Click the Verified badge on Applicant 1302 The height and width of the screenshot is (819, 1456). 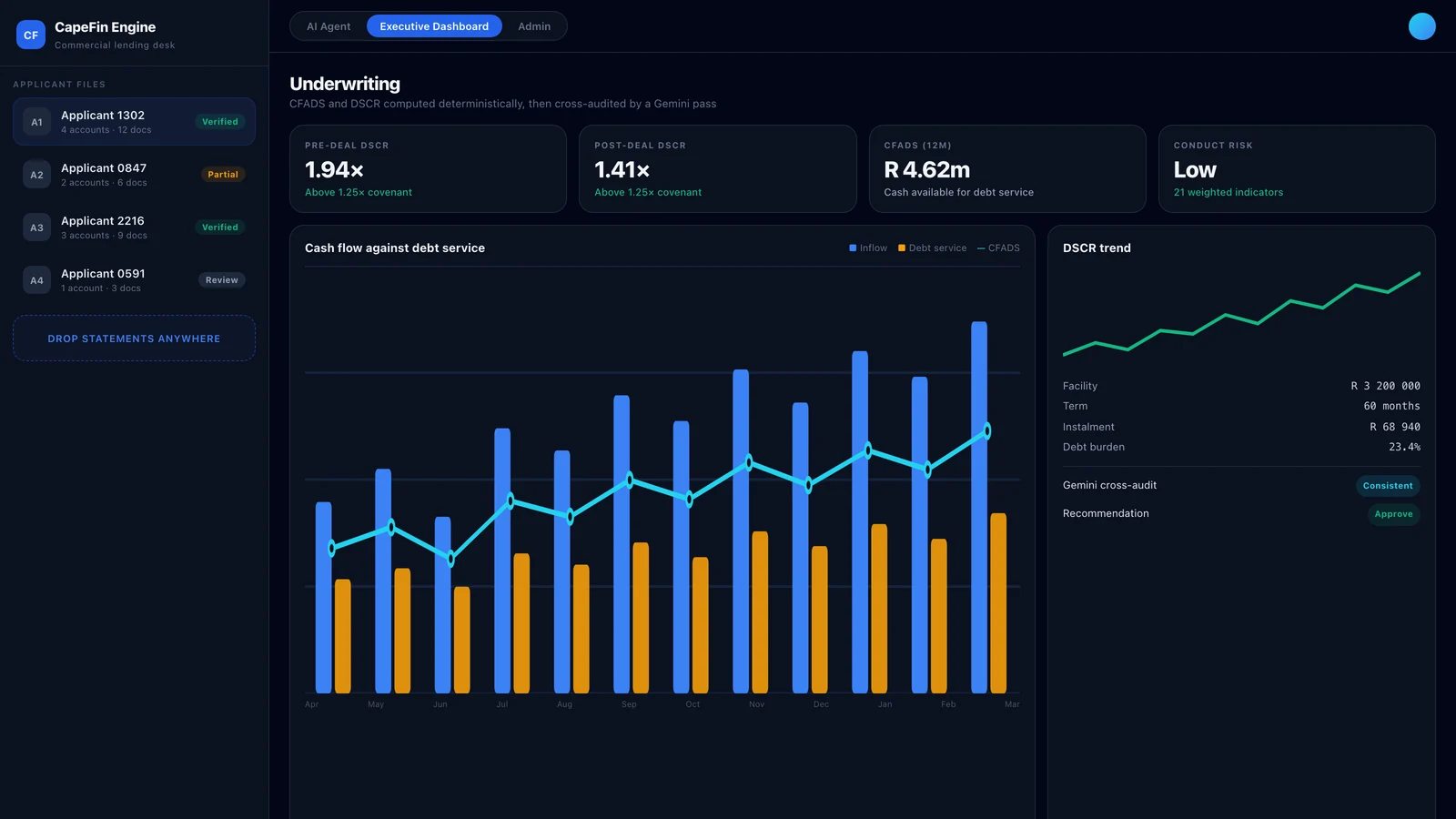[220, 122]
